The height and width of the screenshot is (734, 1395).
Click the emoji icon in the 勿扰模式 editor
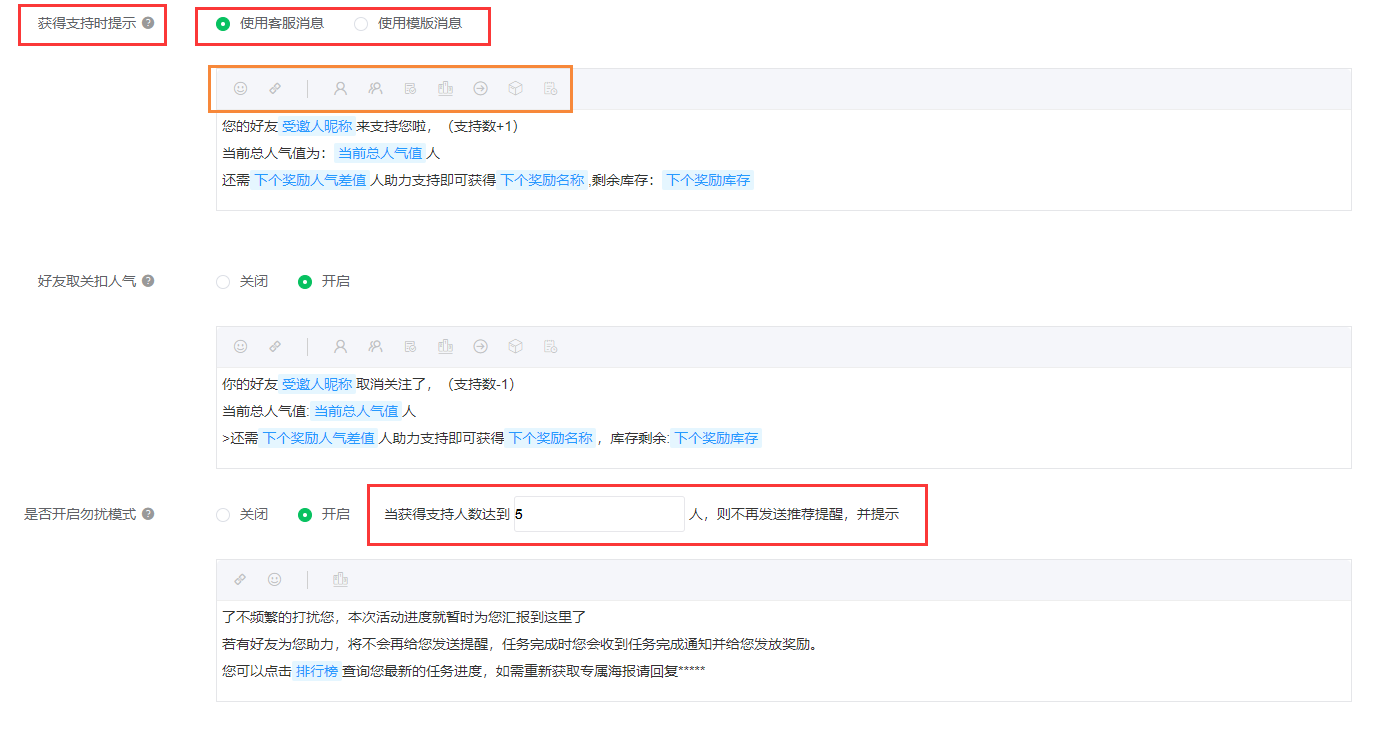pyautogui.click(x=274, y=579)
